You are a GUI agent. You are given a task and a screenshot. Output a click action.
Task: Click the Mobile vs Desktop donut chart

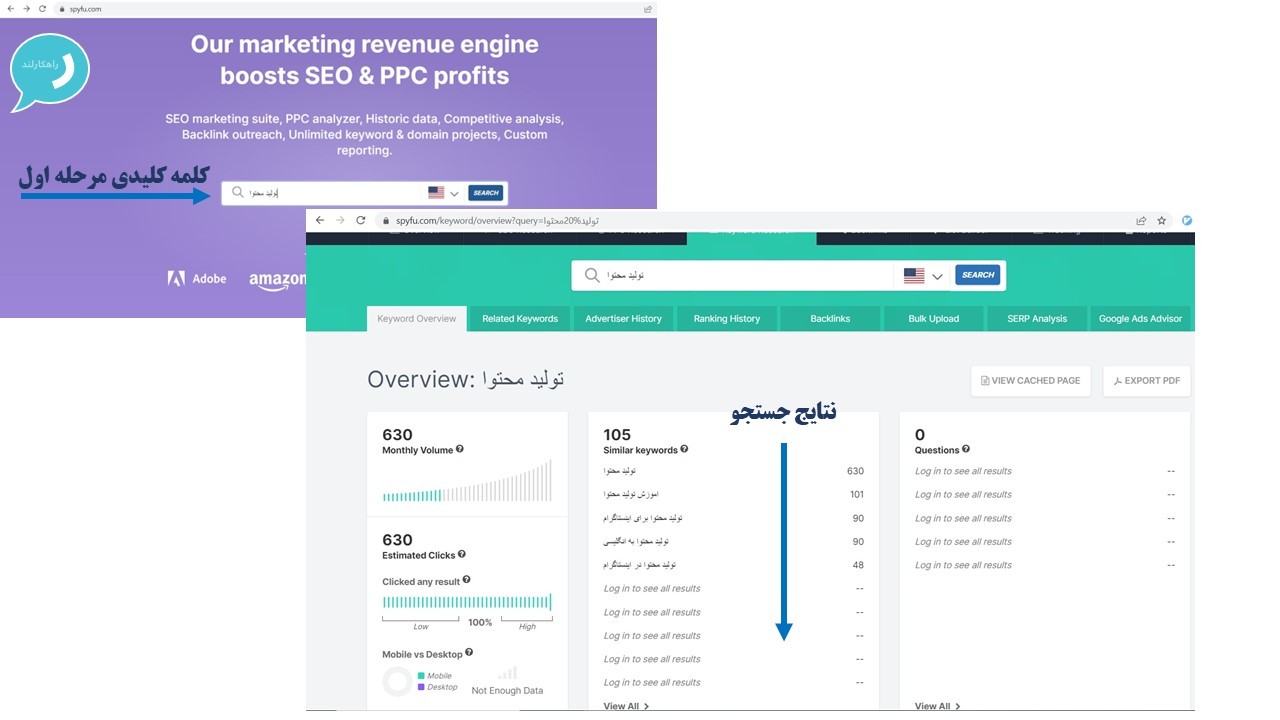pos(398,682)
